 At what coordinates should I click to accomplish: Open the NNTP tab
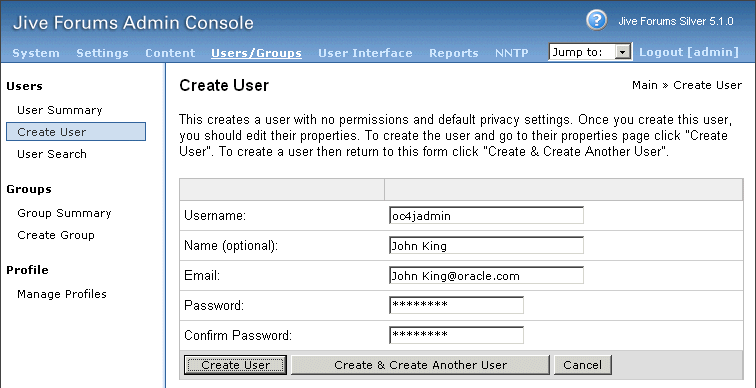point(512,53)
